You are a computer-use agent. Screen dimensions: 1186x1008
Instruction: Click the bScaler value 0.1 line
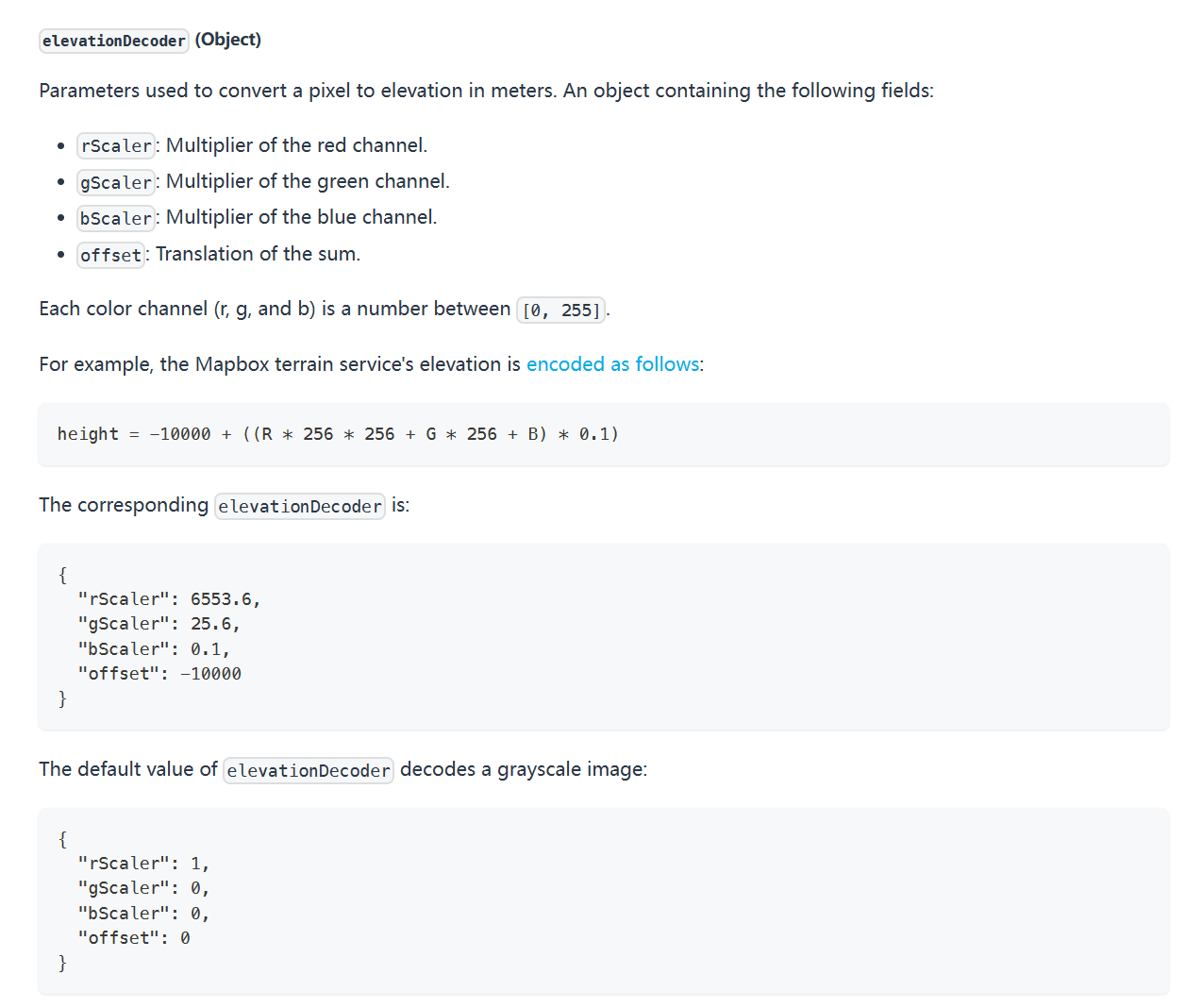coord(152,648)
